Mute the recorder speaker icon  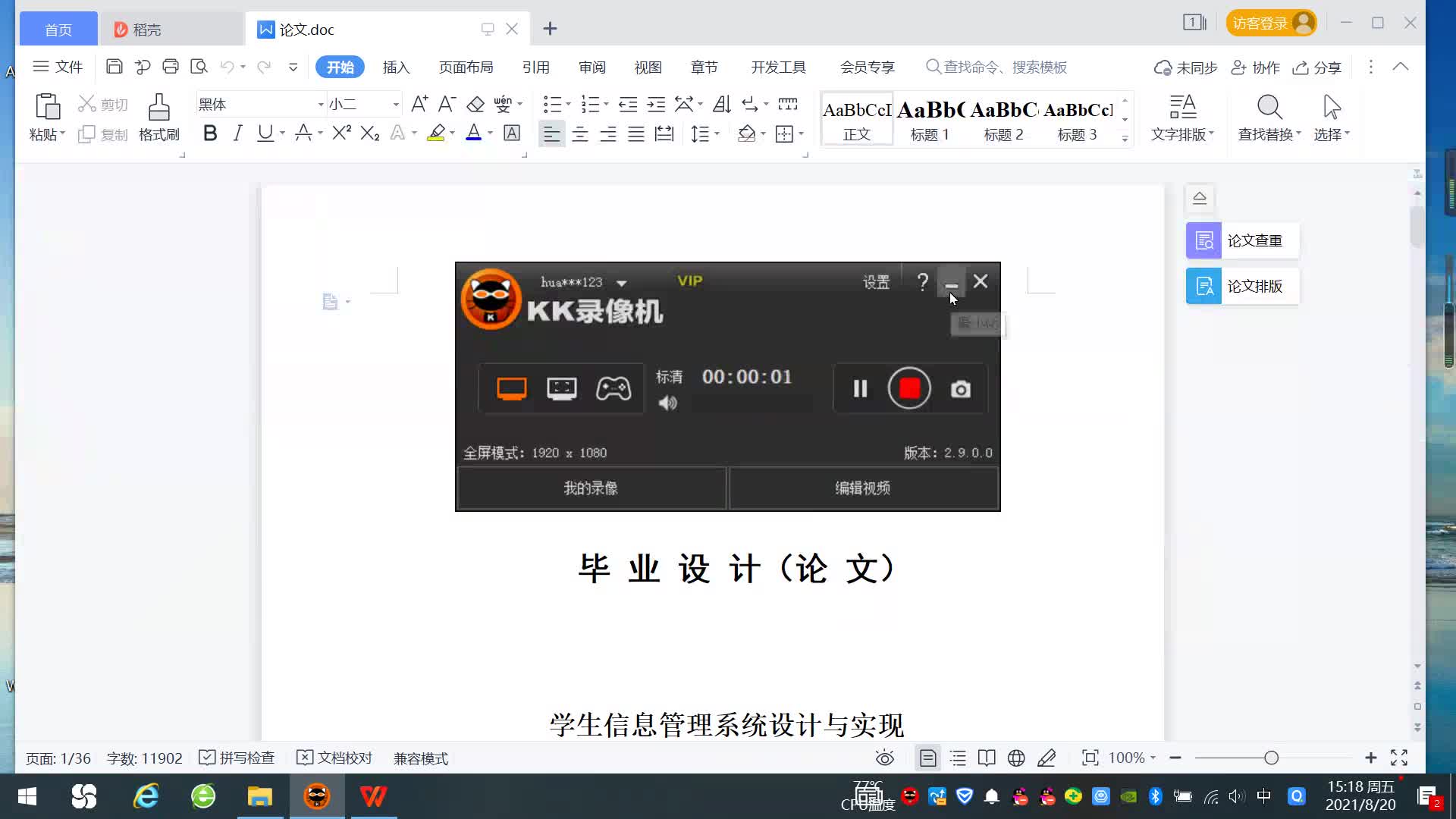(x=667, y=403)
